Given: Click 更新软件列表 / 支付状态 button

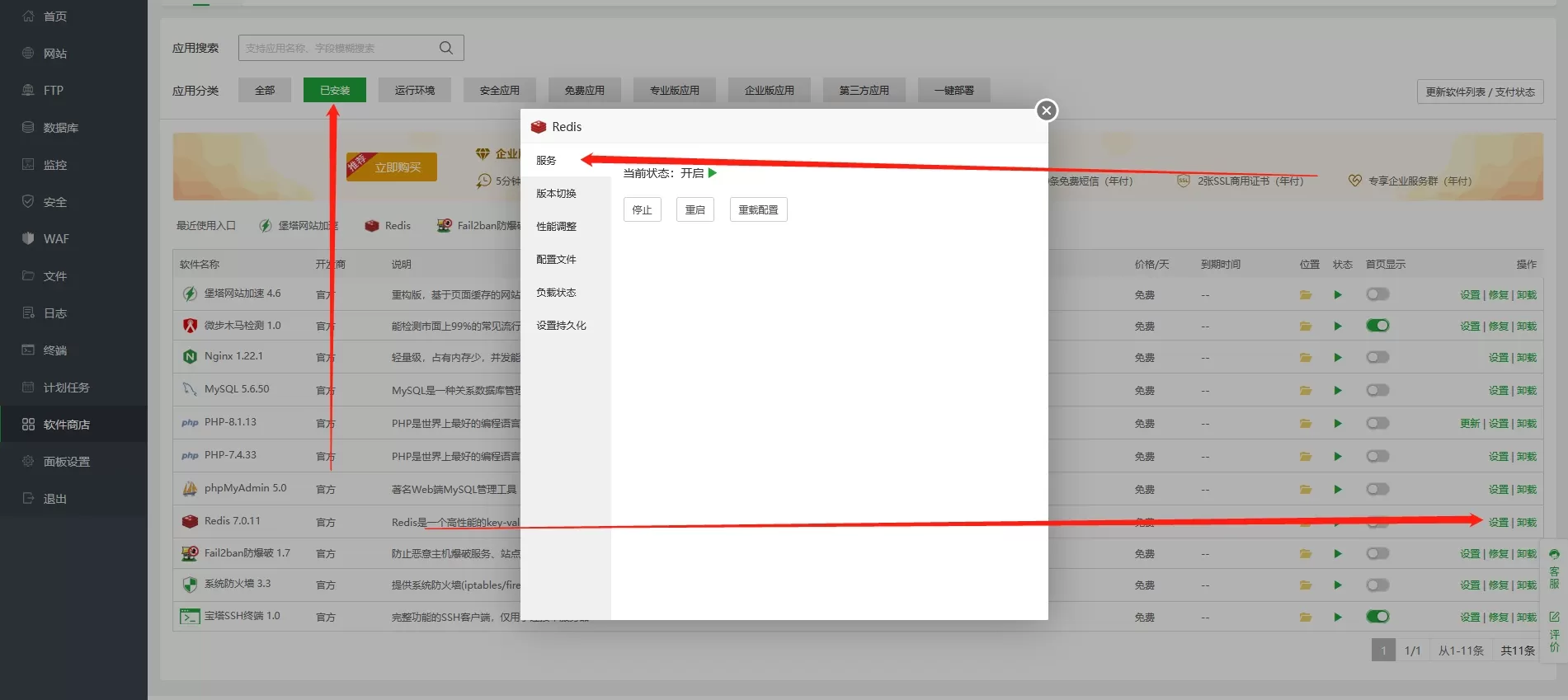Looking at the screenshot, I should 1480,92.
